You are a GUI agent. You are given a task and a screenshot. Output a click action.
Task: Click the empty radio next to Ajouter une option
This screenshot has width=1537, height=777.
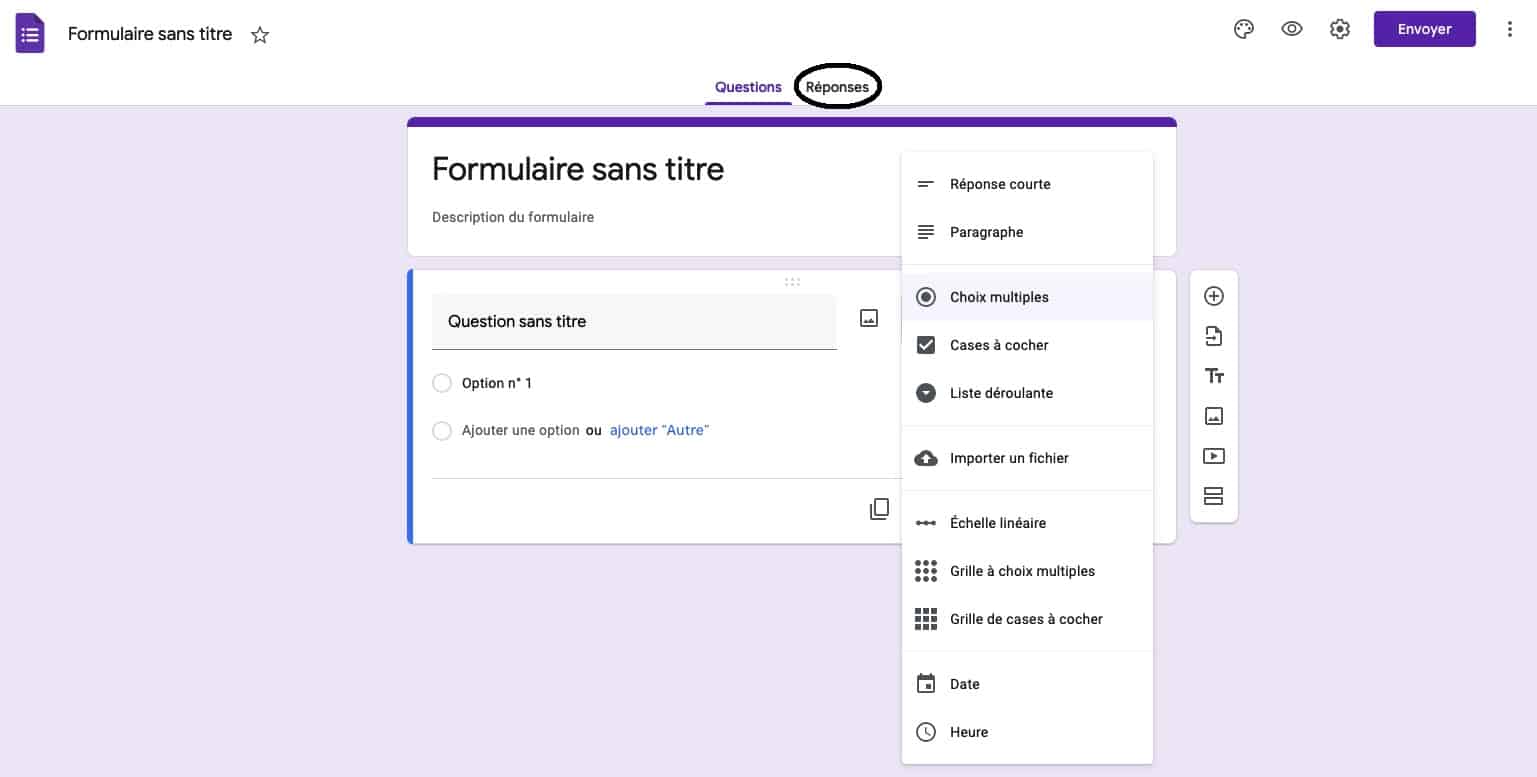[442, 430]
